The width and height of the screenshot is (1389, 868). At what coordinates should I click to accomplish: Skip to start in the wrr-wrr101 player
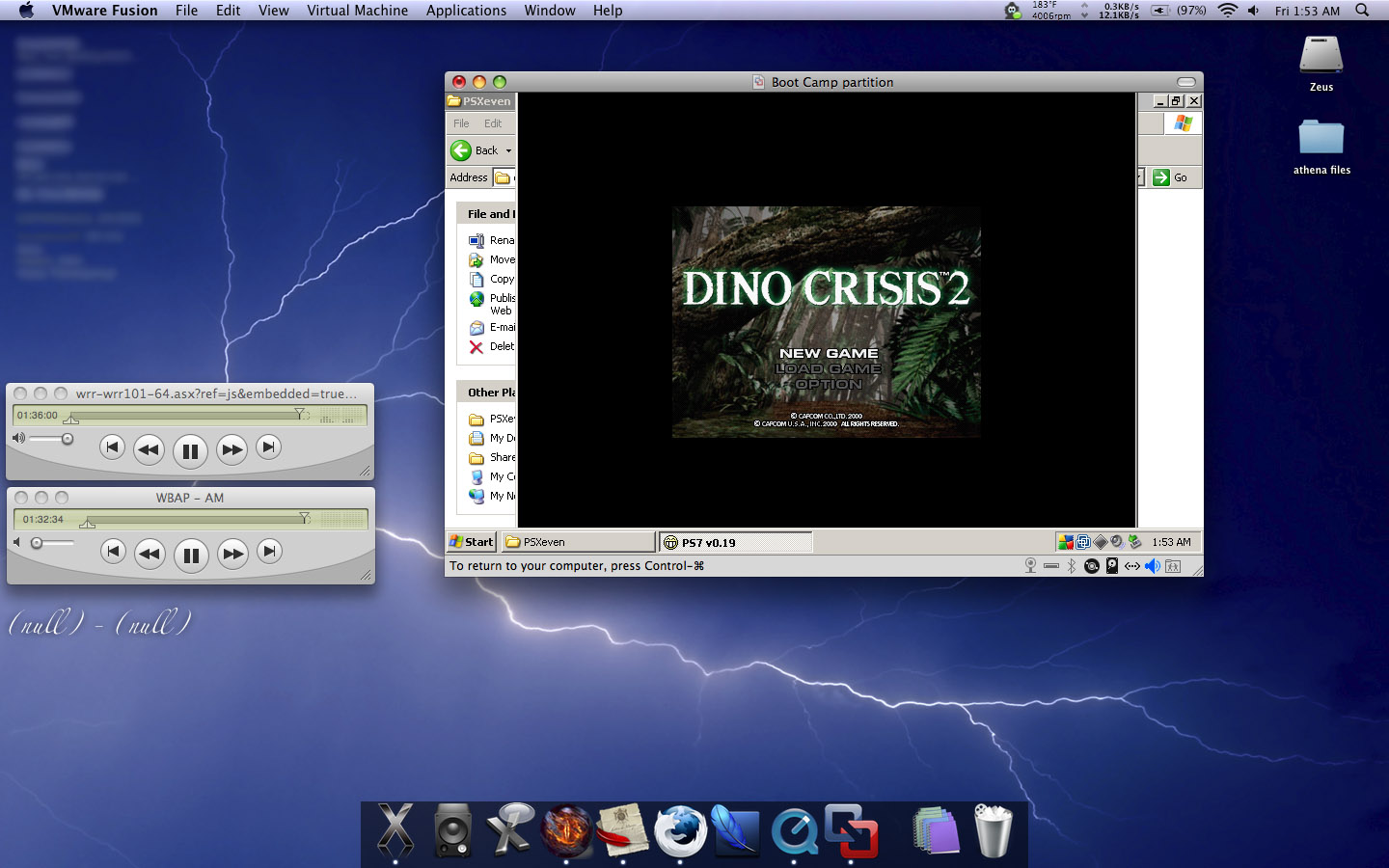[112, 447]
